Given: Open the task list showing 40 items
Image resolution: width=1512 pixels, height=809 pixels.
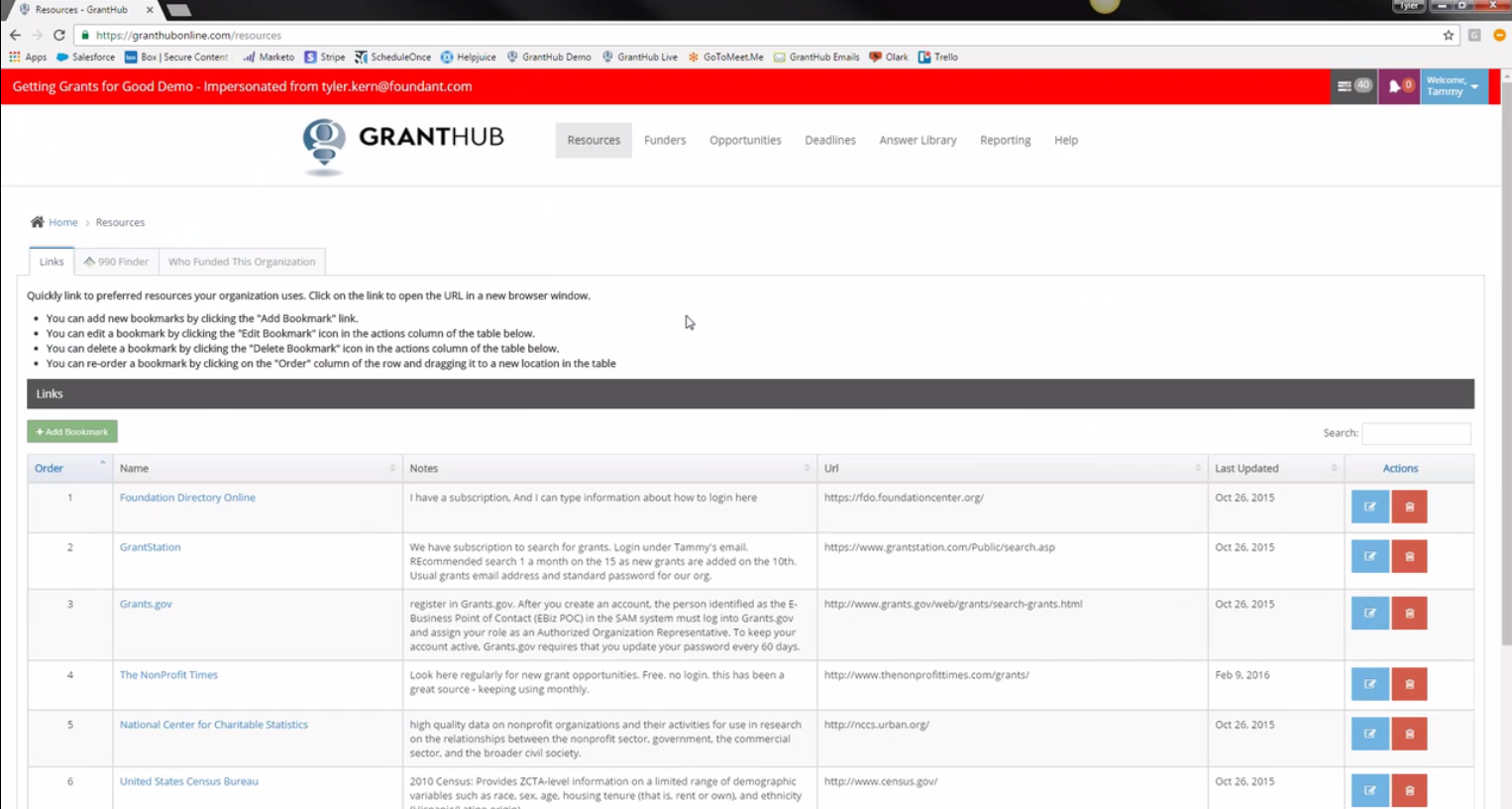Looking at the screenshot, I should click(x=1352, y=86).
